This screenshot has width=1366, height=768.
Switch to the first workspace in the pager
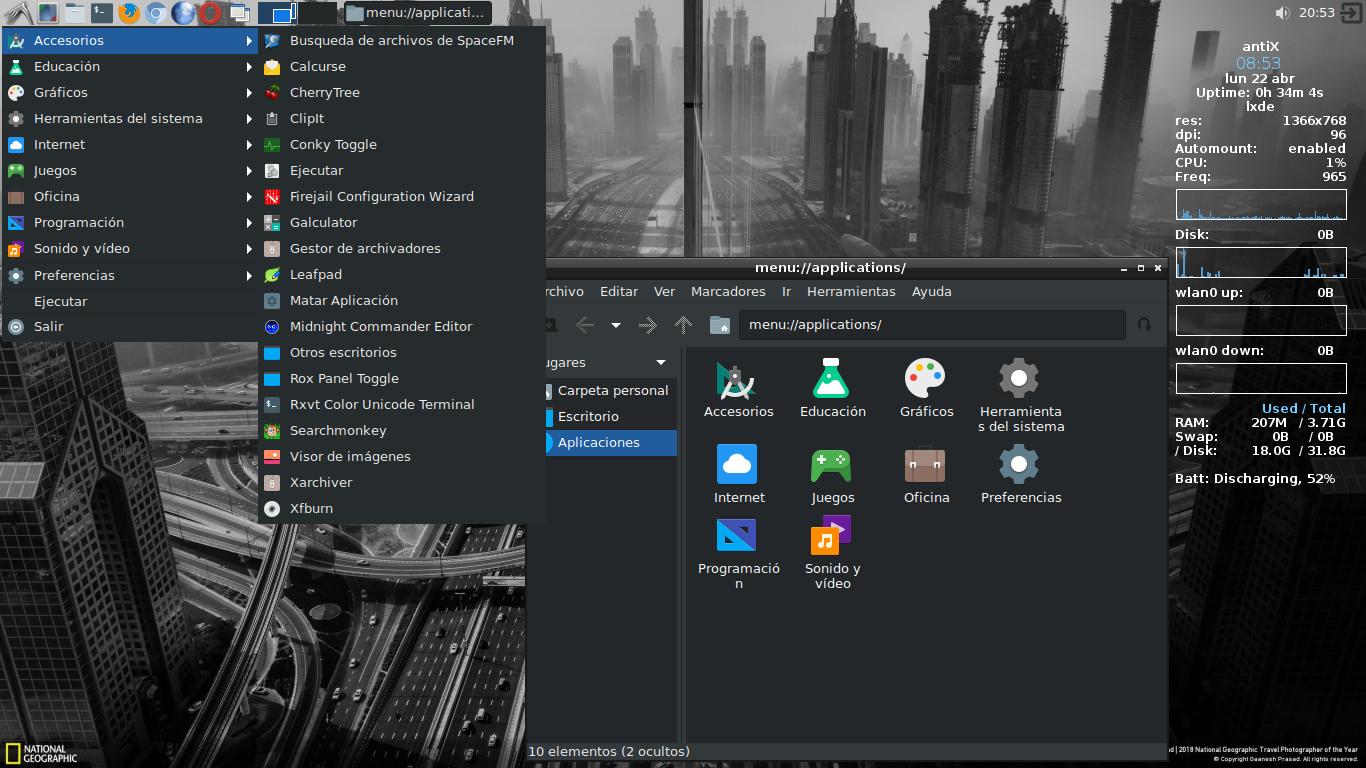click(x=277, y=13)
